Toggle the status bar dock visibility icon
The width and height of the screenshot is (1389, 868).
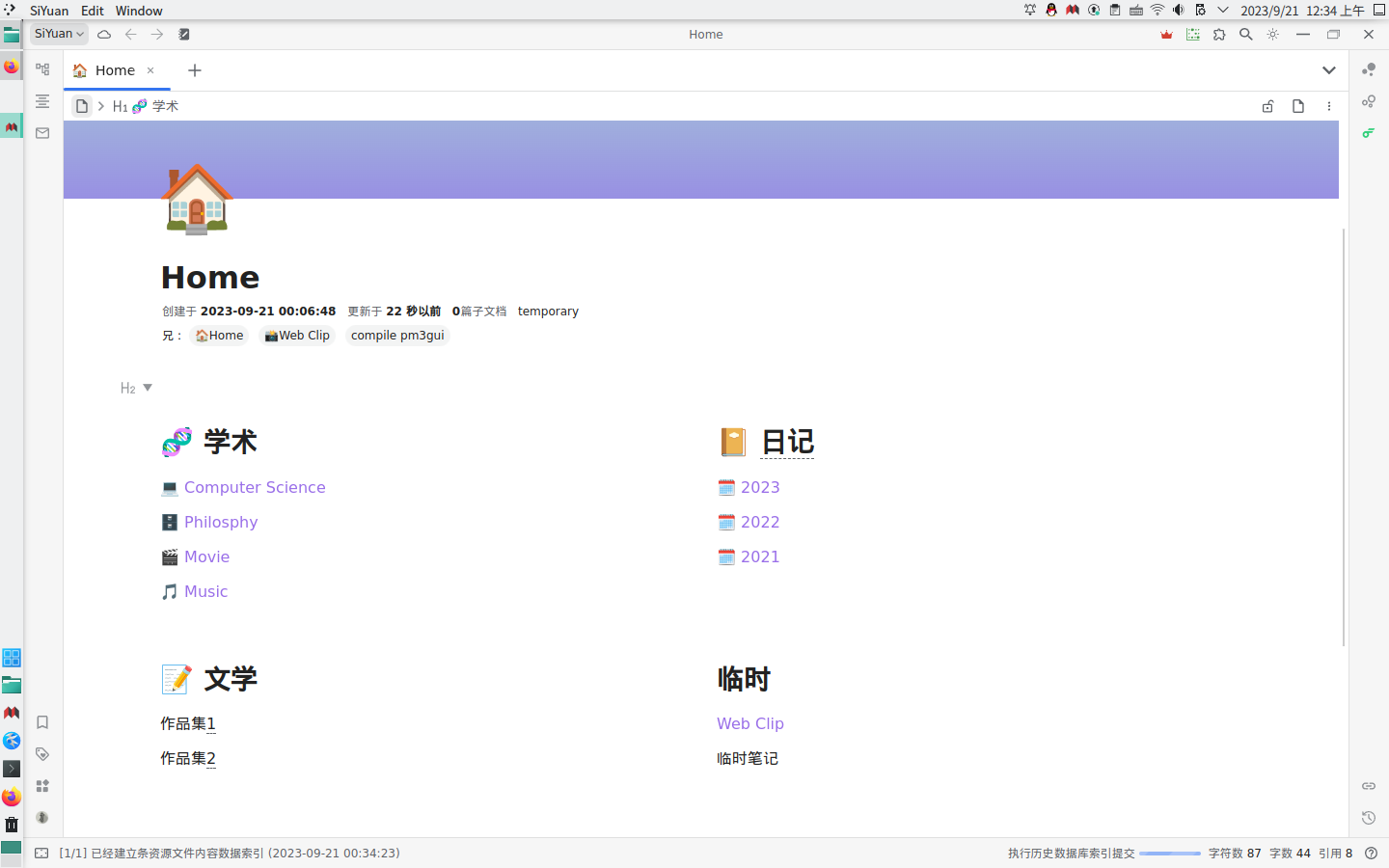coord(41,853)
